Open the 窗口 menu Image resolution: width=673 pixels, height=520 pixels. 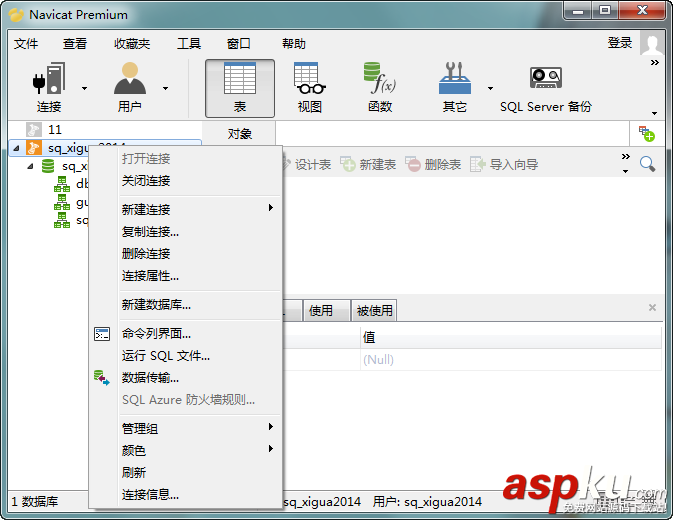[x=239, y=43]
